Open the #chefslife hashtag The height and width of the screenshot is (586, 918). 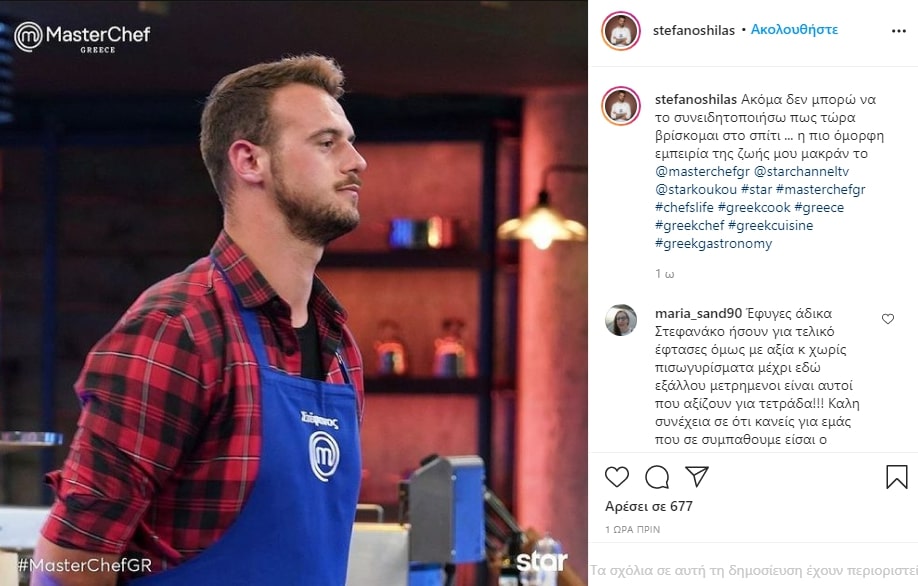pos(684,207)
